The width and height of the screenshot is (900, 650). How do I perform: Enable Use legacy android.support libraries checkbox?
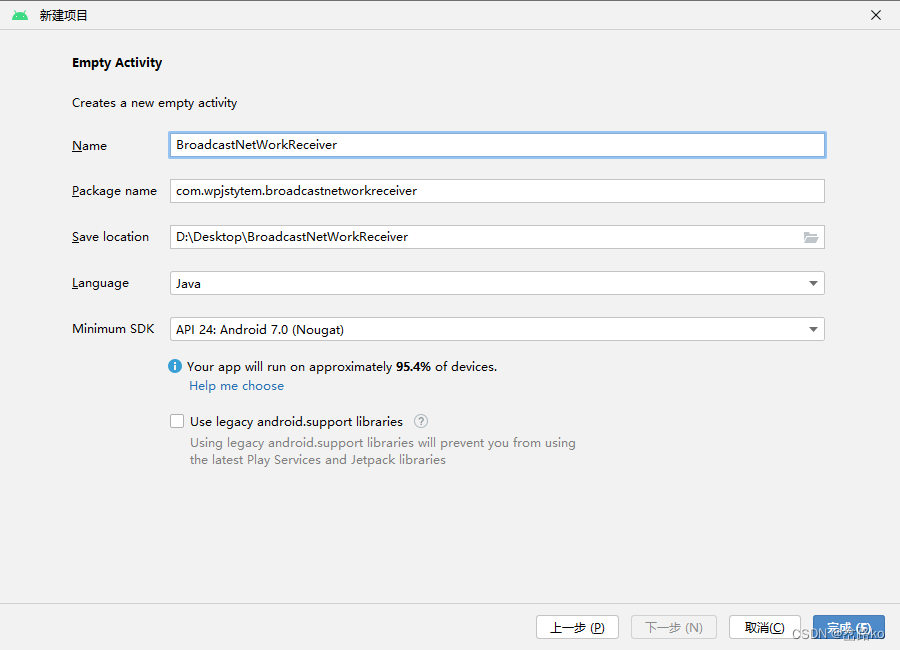coord(177,421)
